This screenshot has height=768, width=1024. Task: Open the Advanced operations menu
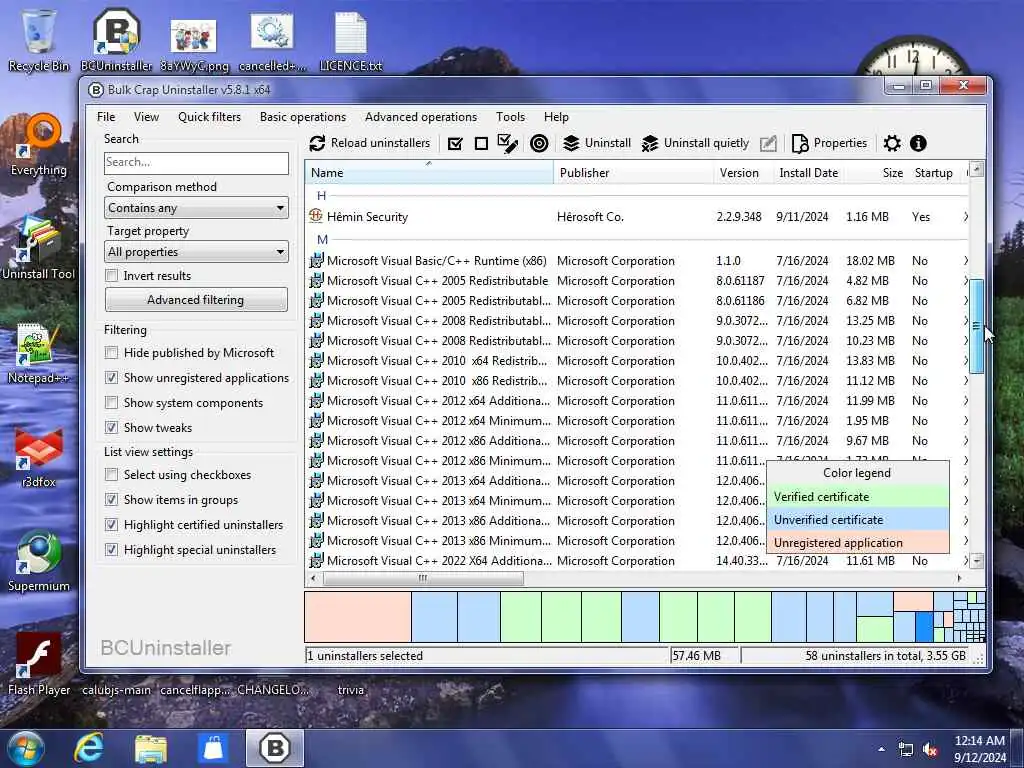point(421,117)
